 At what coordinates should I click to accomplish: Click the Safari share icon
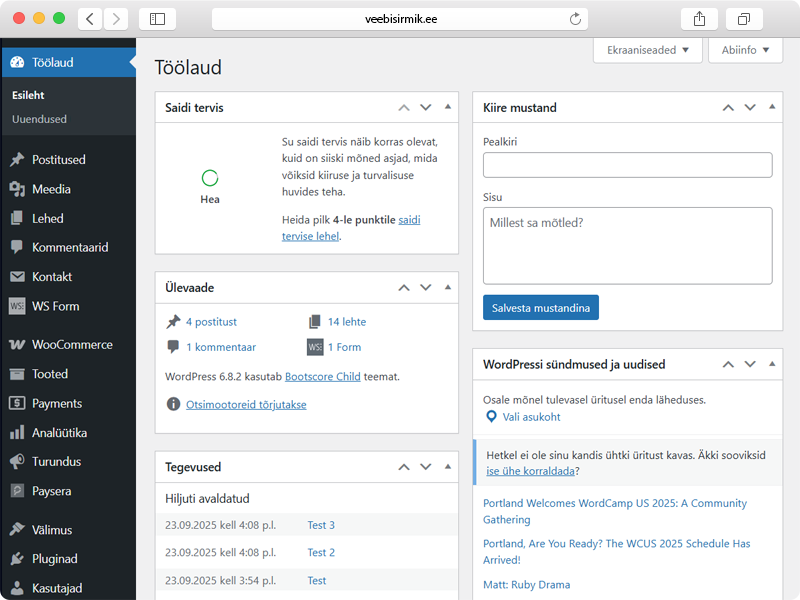click(698, 19)
